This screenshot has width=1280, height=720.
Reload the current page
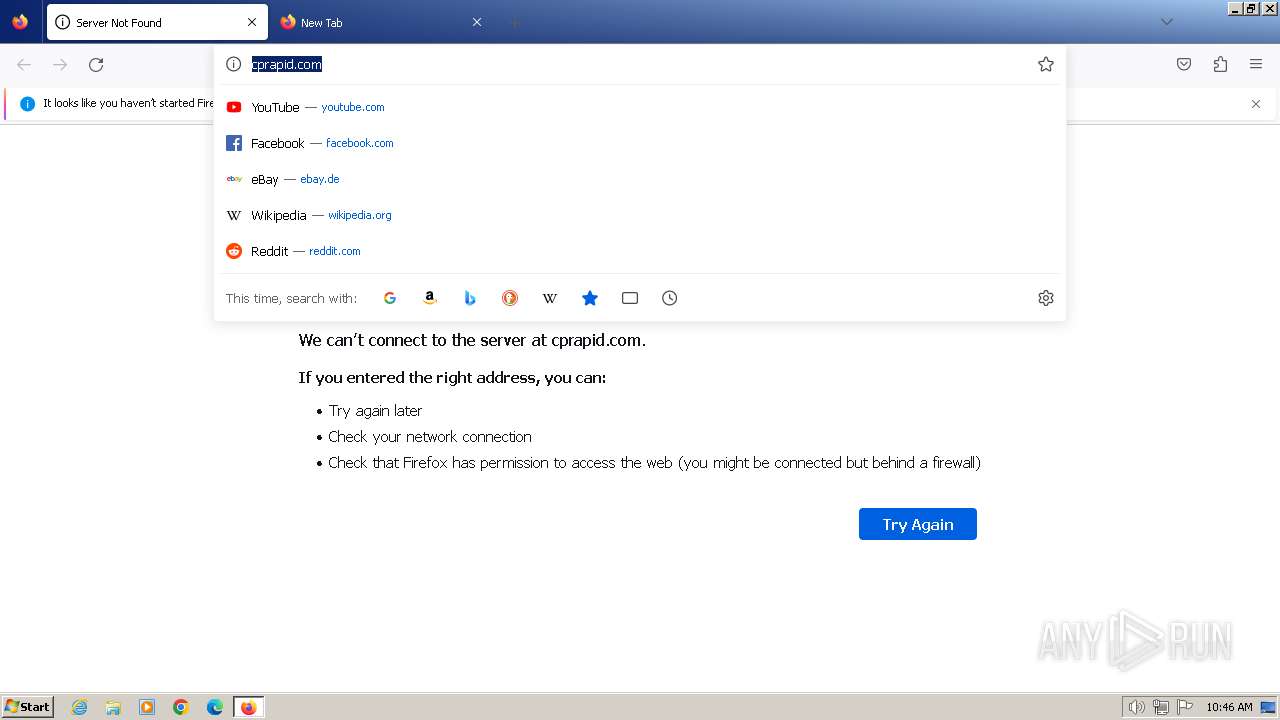pos(96,65)
